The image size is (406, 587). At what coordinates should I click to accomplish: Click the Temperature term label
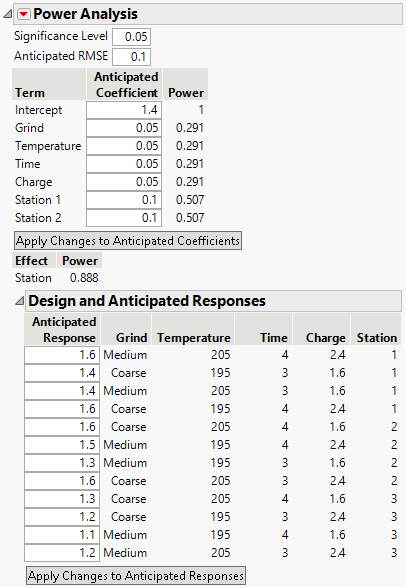(x=48, y=146)
